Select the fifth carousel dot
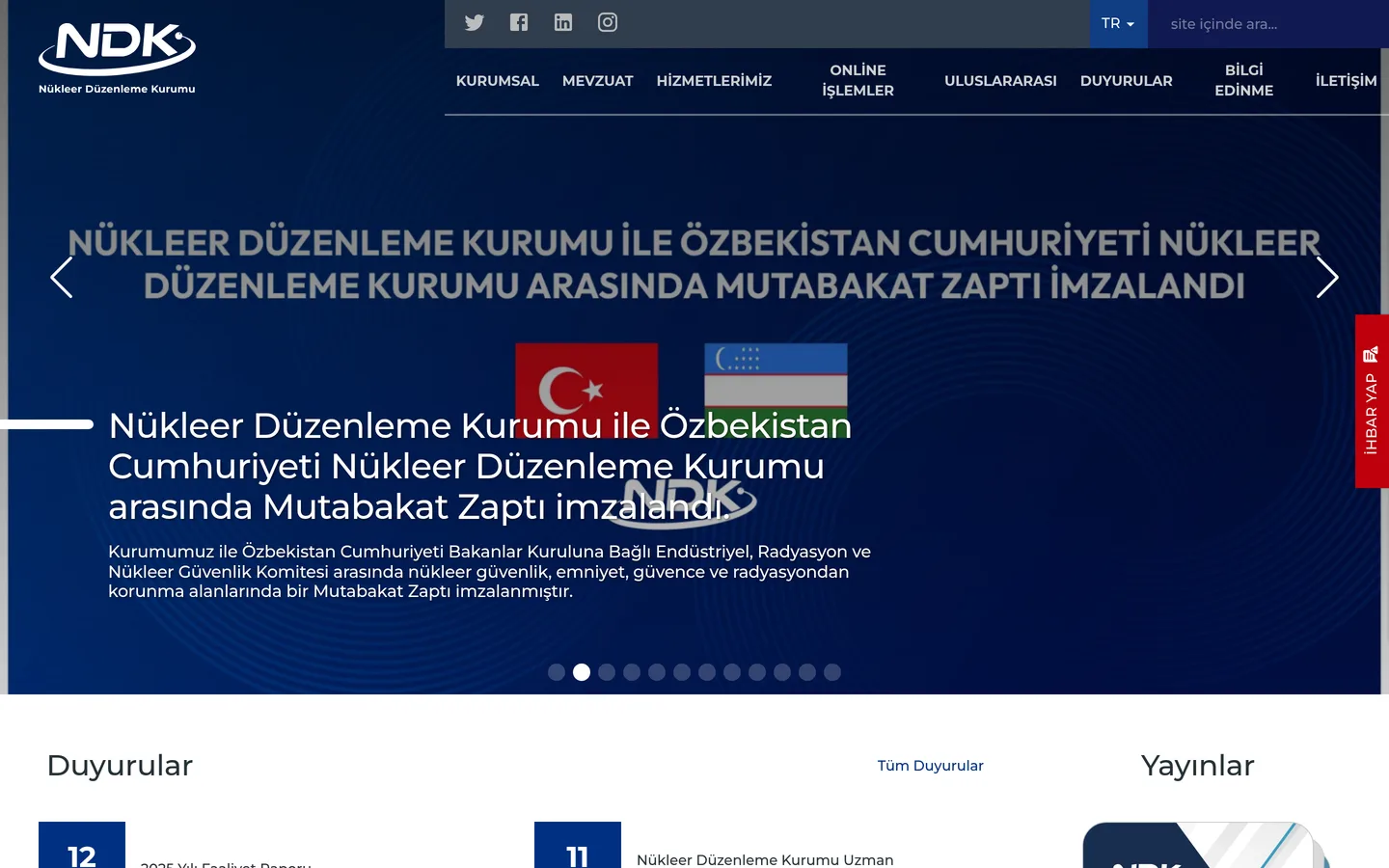Viewport: 1389px width, 868px height. (657, 672)
